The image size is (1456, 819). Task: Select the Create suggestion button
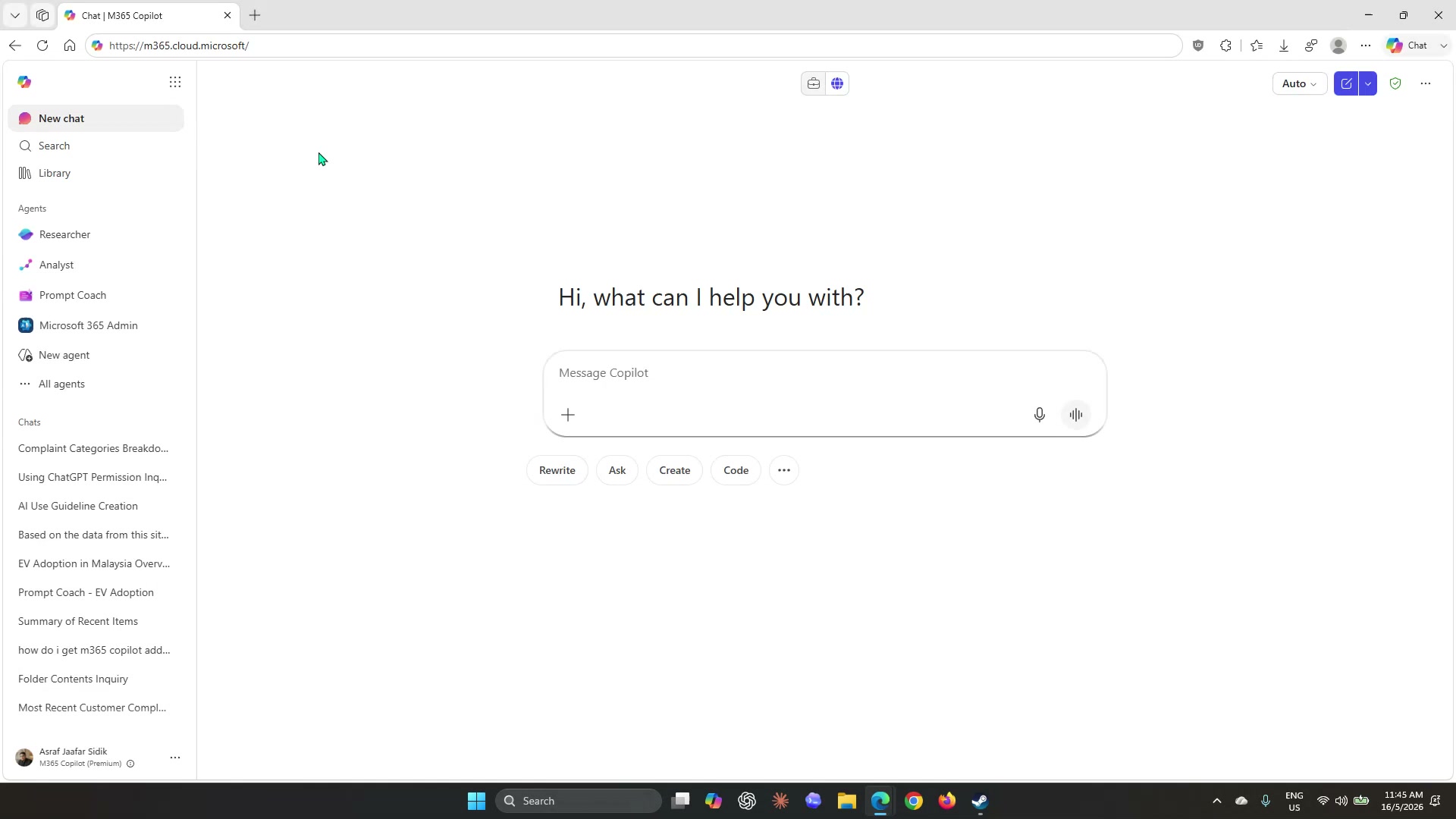click(675, 470)
